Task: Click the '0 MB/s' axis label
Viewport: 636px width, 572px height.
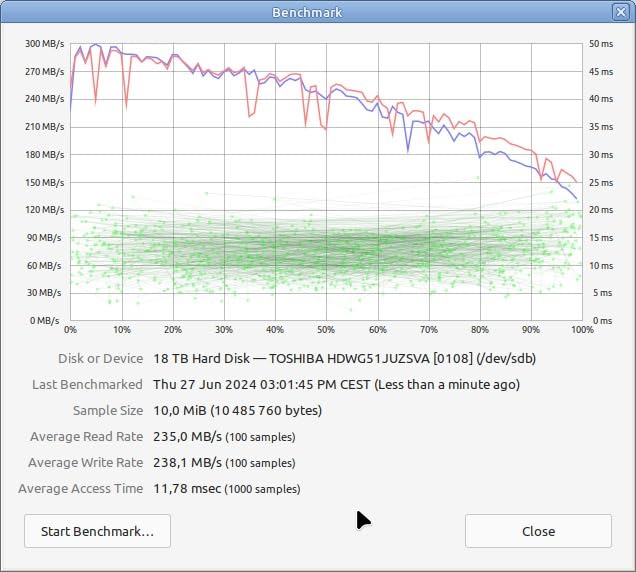Action: [45, 320]
